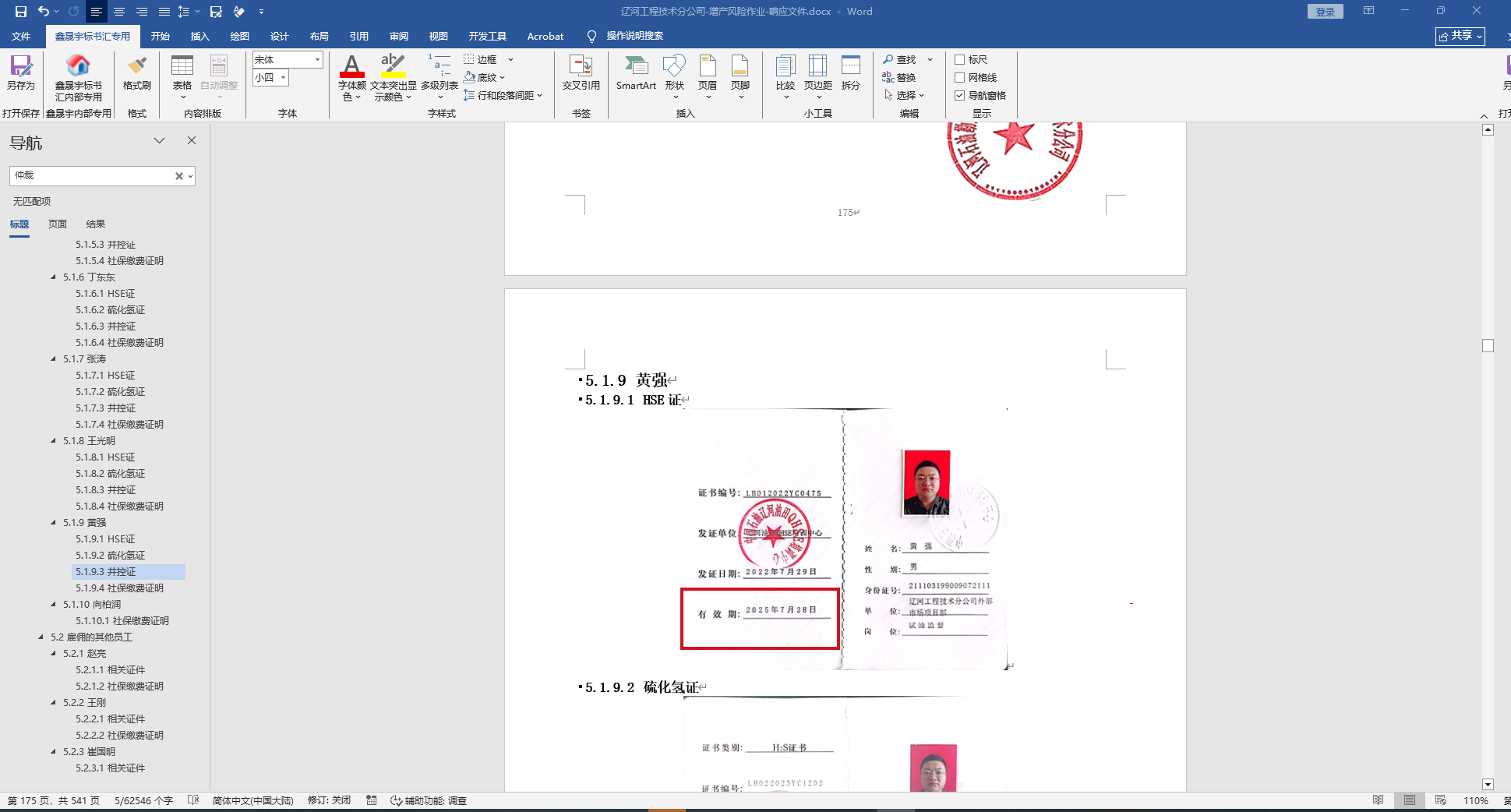
Task: Click the 另存为 save-as icon
Action: (x=21, y=73)
